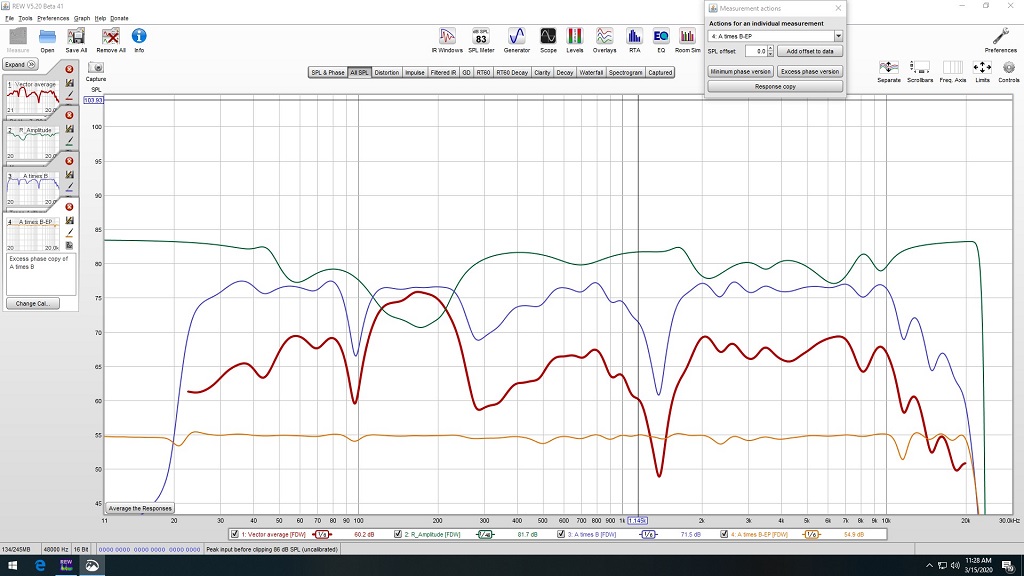Click the Capture camera icon
This screenshot has height=576, width=1024.
point(96,67)
